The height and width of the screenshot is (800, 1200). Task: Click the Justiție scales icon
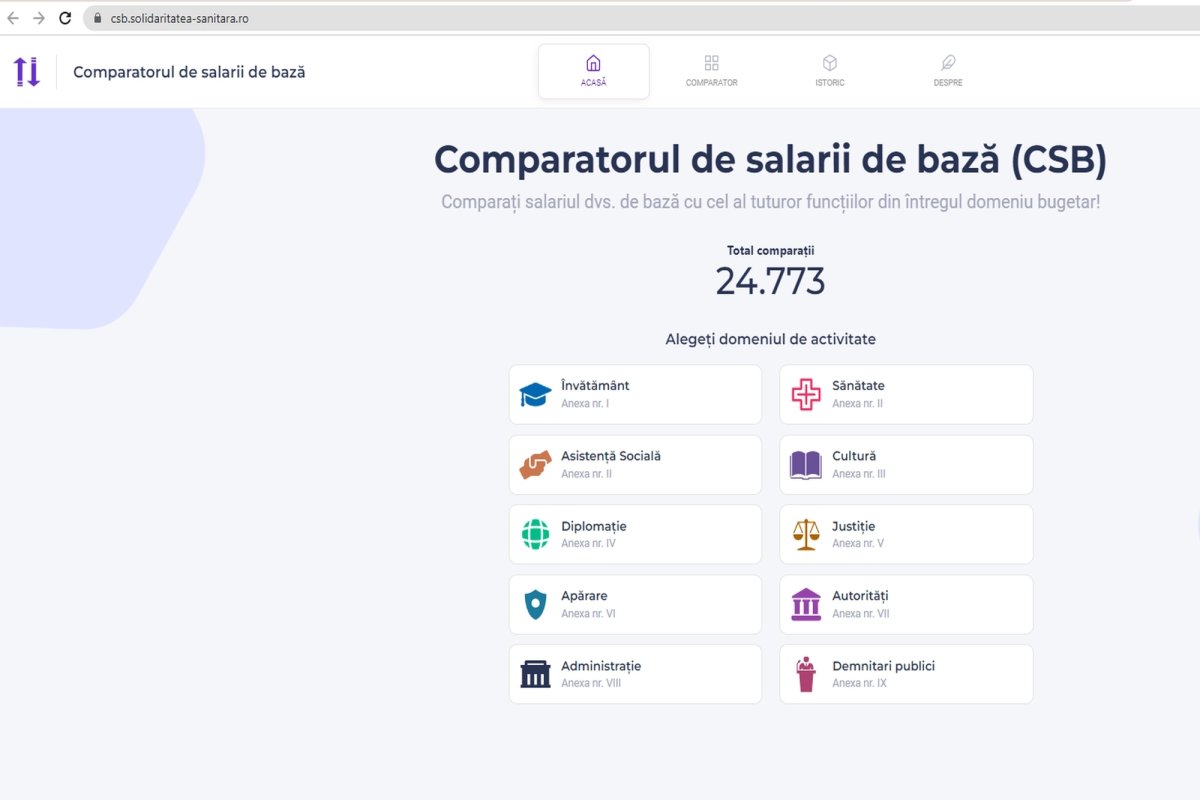pos(806,534)
